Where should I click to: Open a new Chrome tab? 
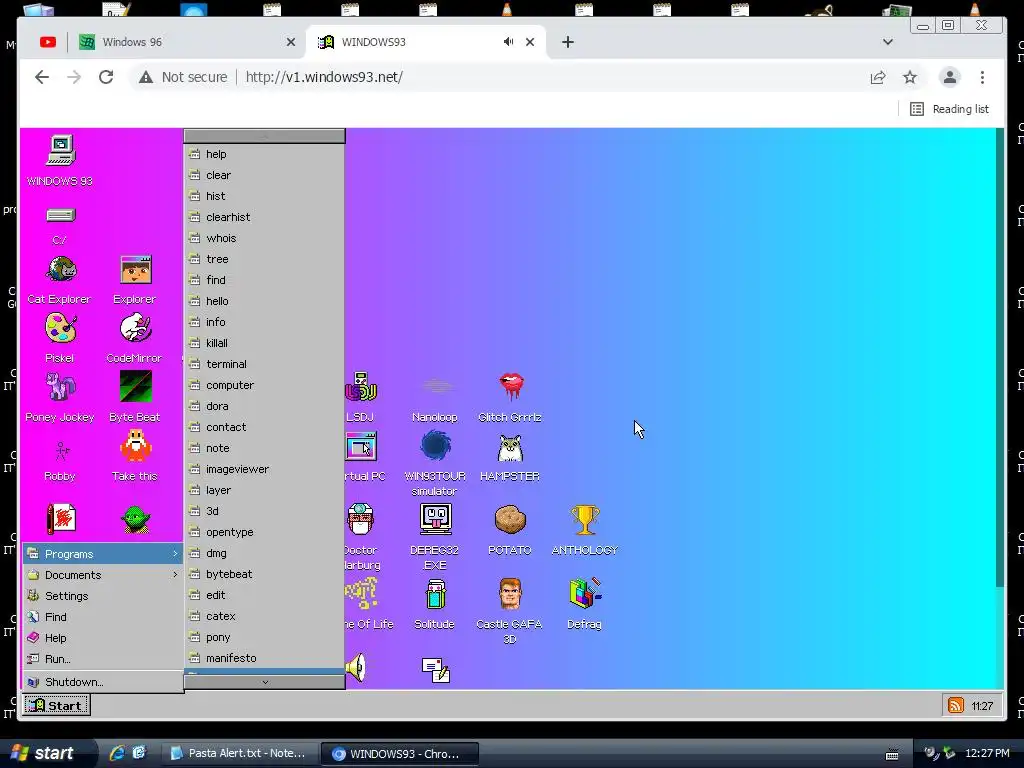pyautogui.click(x=568, y=42)
